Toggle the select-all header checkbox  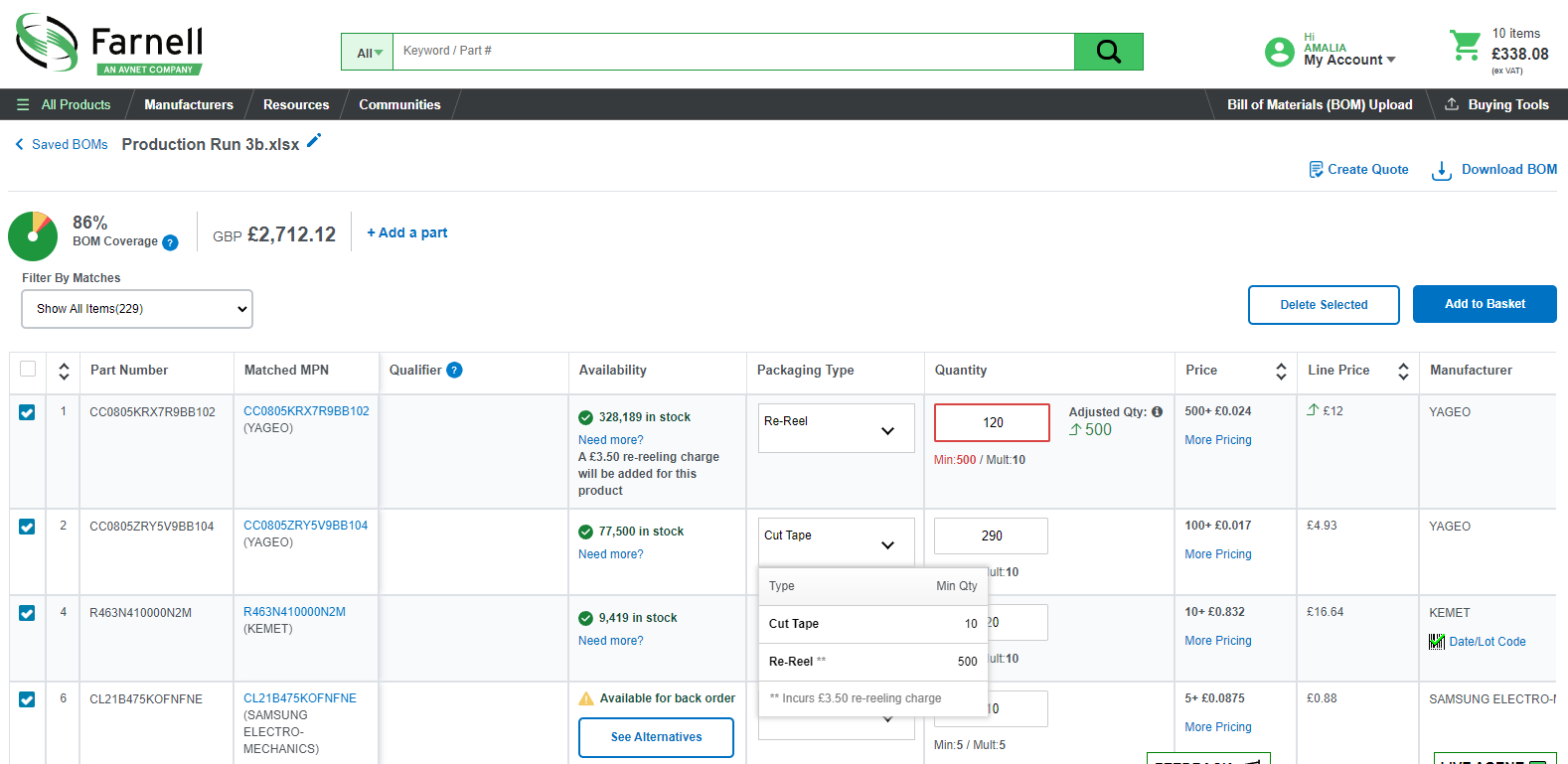(28, 369)
